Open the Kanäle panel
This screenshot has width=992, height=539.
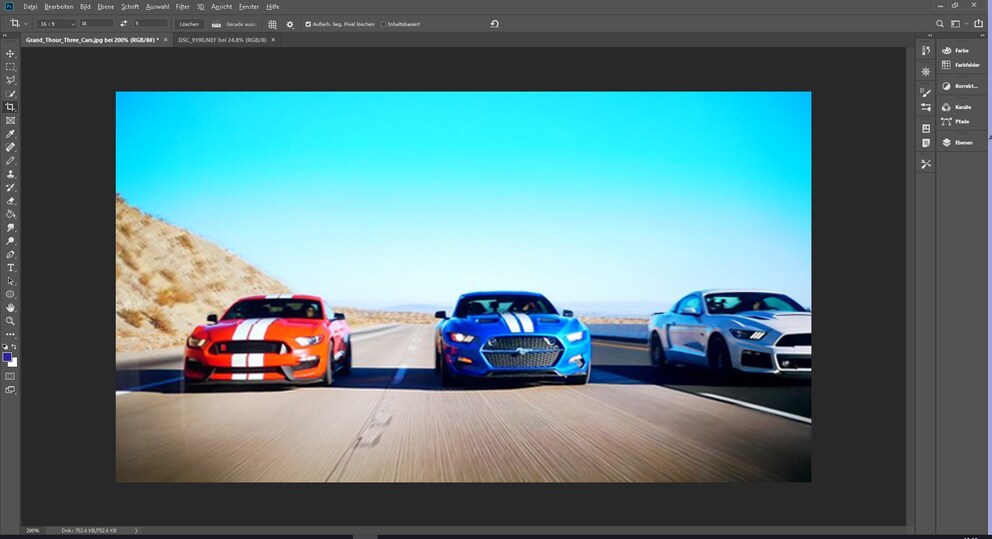pos(957,107)
